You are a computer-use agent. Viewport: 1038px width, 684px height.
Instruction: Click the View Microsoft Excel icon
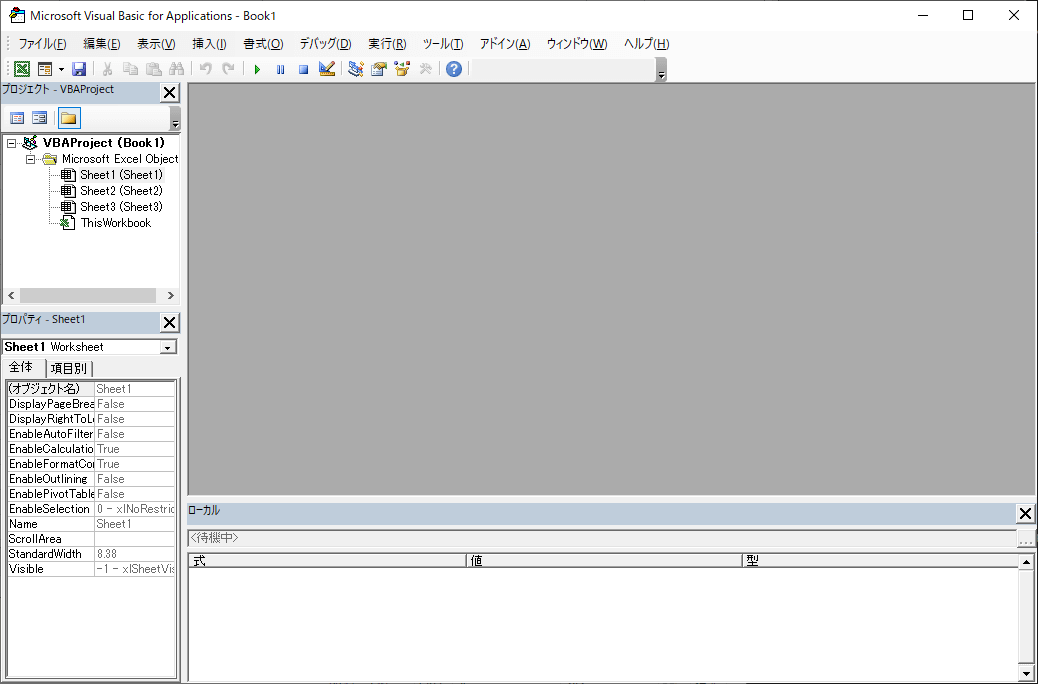[x=21, y=69]
